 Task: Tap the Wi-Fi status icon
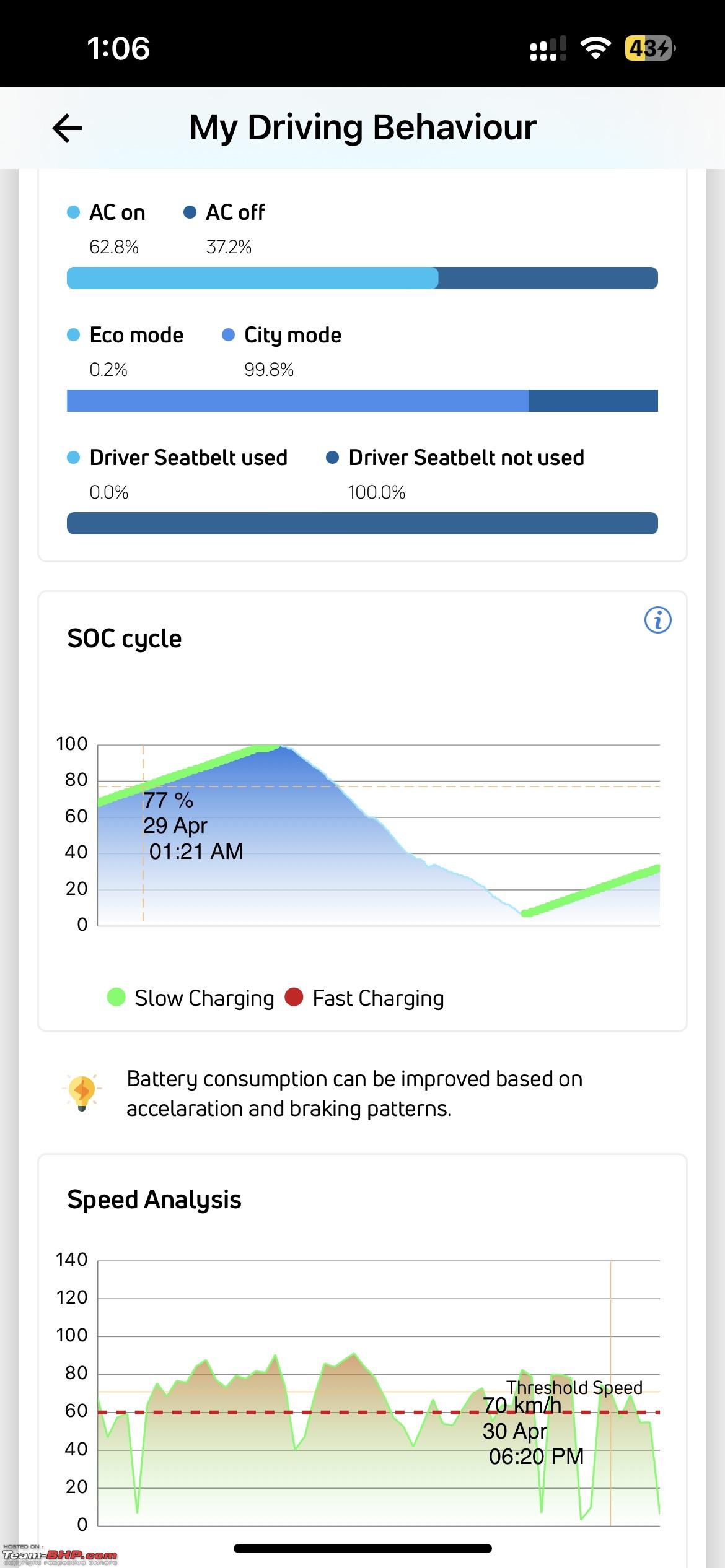click(x=595, y=48)
